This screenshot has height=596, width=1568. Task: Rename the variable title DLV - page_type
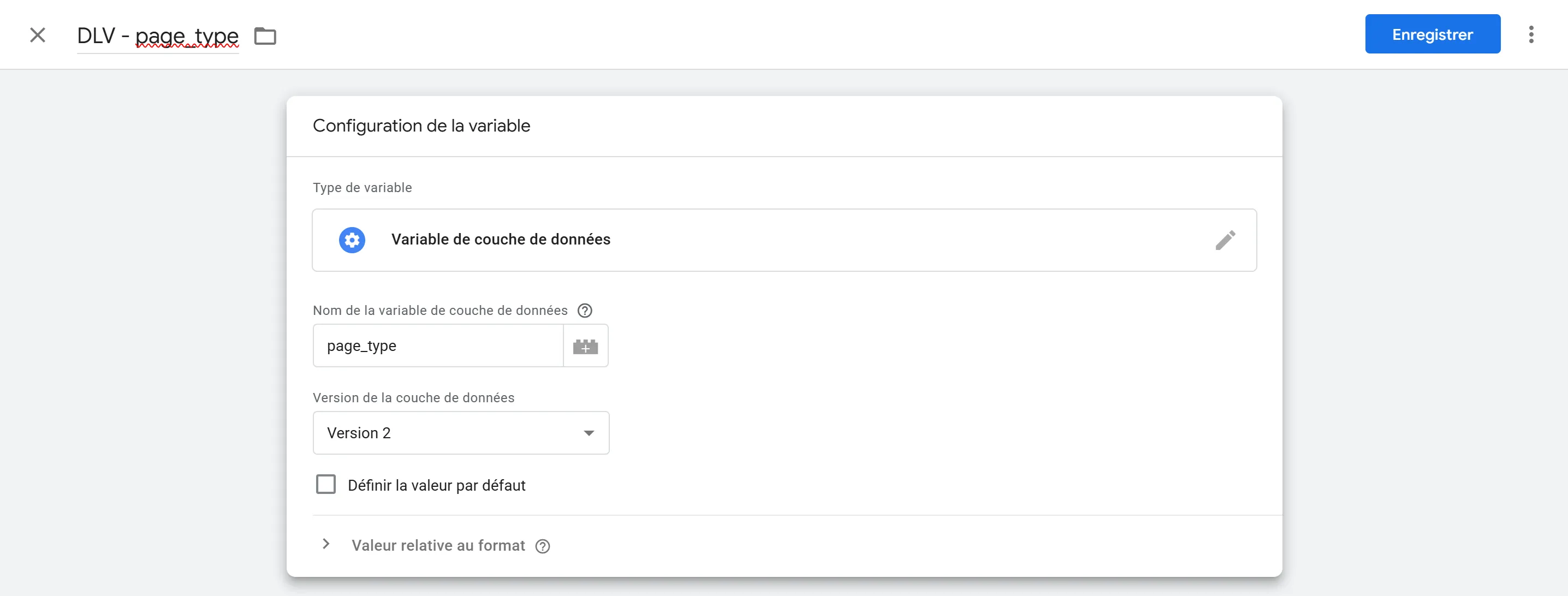(157, 35)
